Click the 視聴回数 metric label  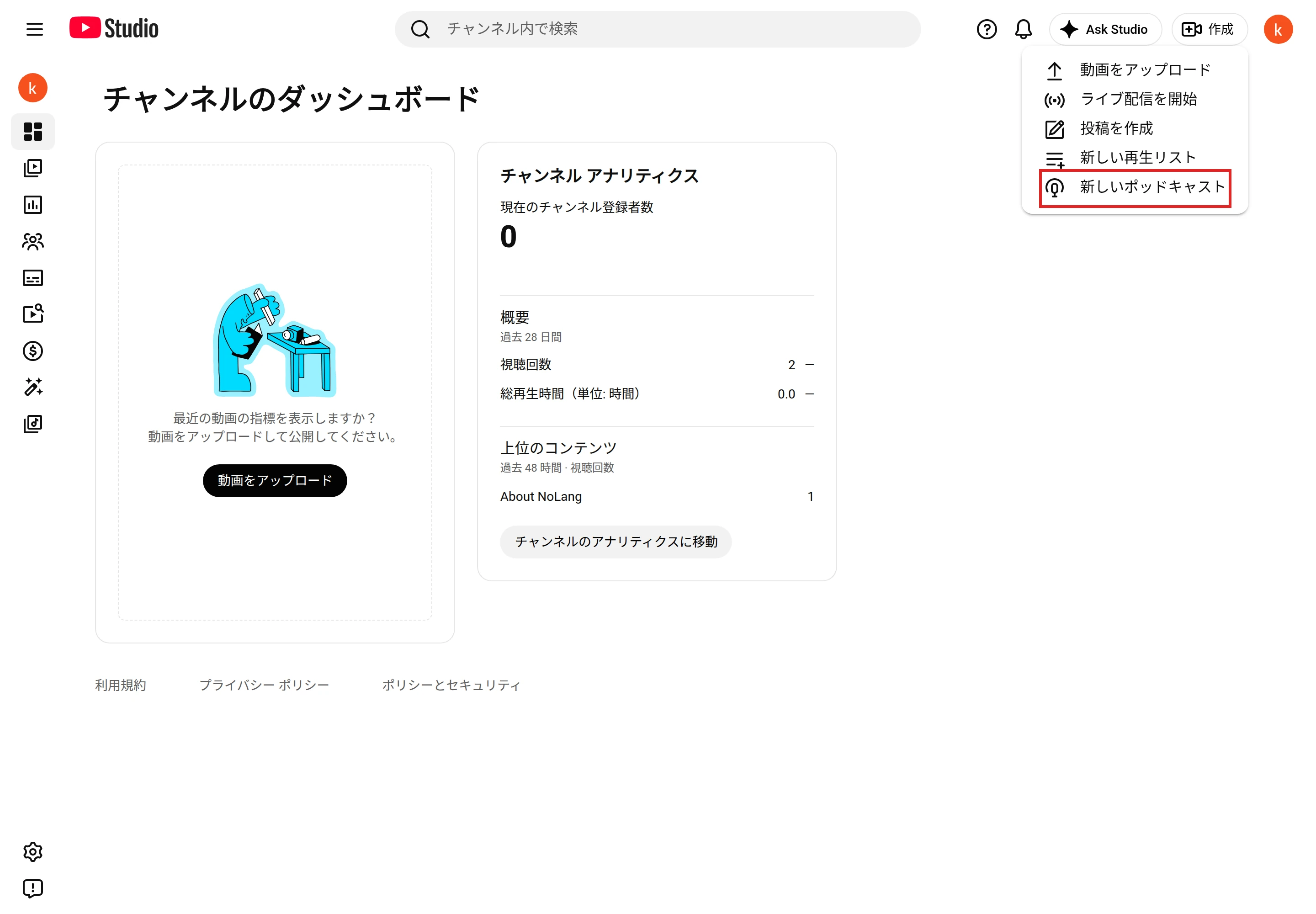tap(525, 365)
